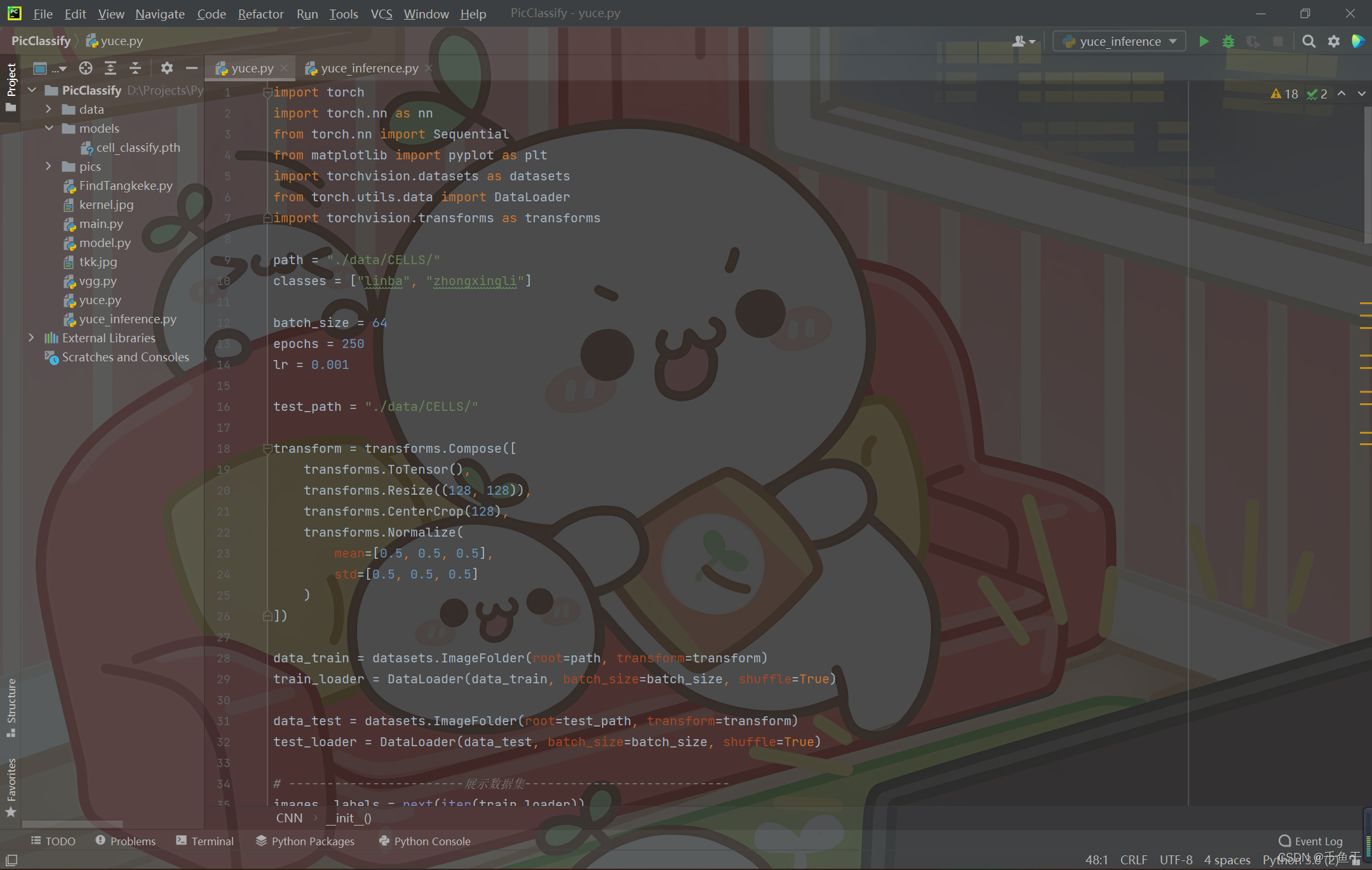
Task: Collapse the PicClassify root folder
Action: point(32,90)
